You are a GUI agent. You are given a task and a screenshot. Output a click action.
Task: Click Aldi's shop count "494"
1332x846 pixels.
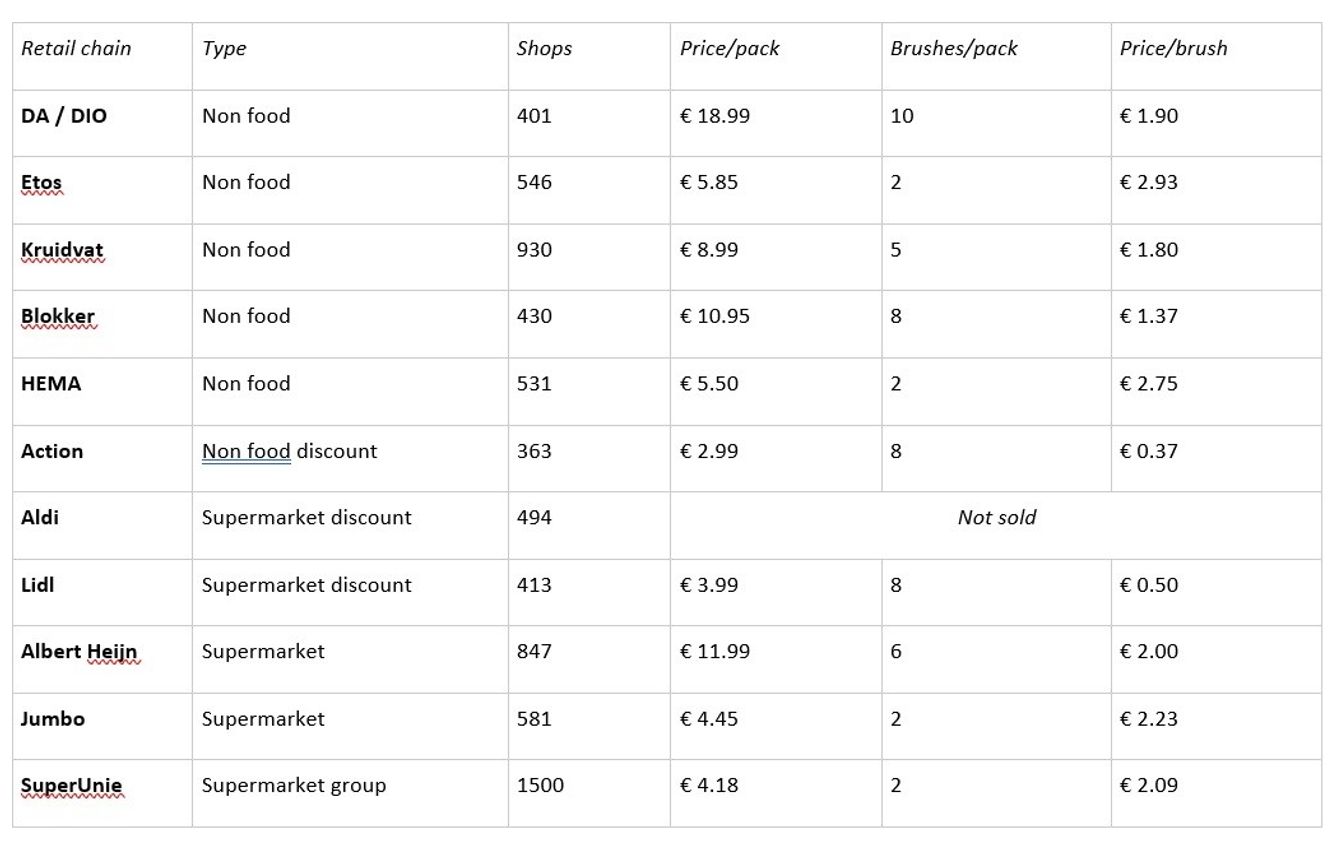[x=534, y=518]
